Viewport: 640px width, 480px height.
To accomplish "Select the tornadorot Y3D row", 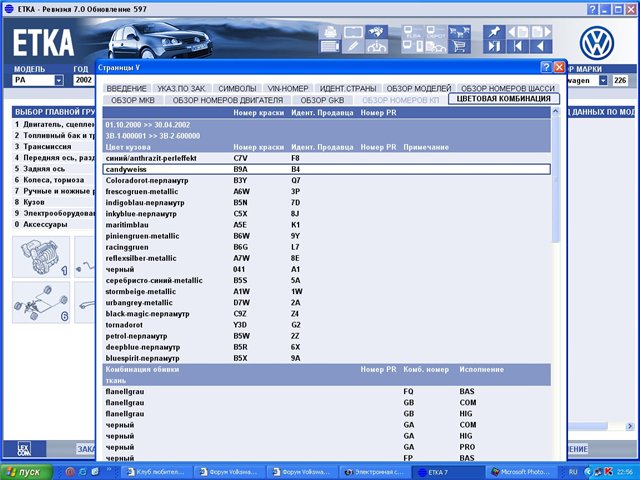I will 327,325.
